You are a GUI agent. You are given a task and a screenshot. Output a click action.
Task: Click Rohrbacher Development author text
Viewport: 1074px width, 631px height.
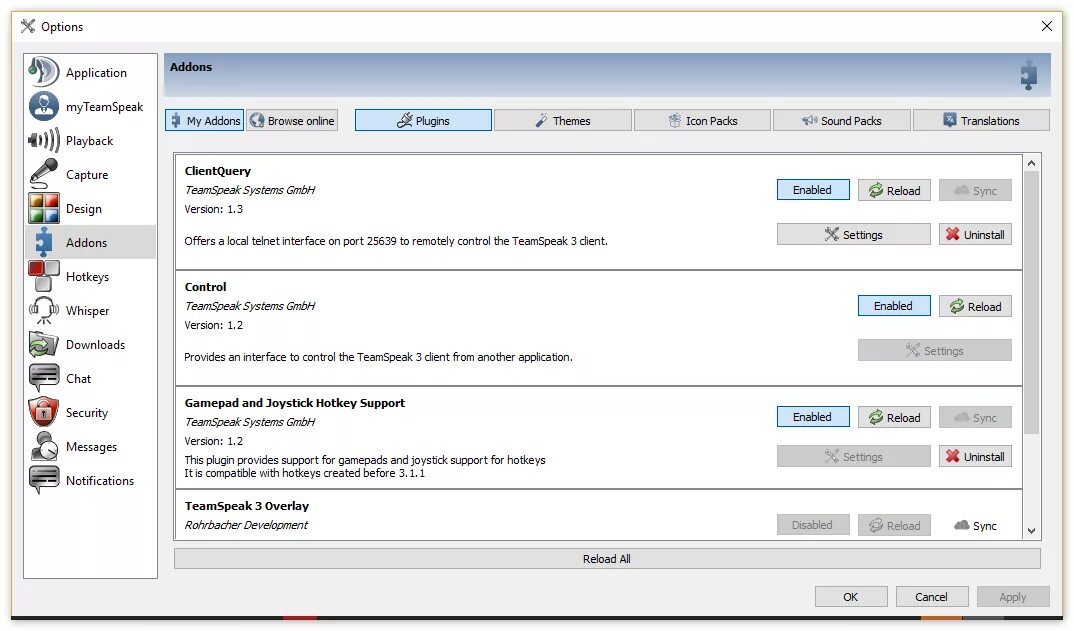click(246, 525)
